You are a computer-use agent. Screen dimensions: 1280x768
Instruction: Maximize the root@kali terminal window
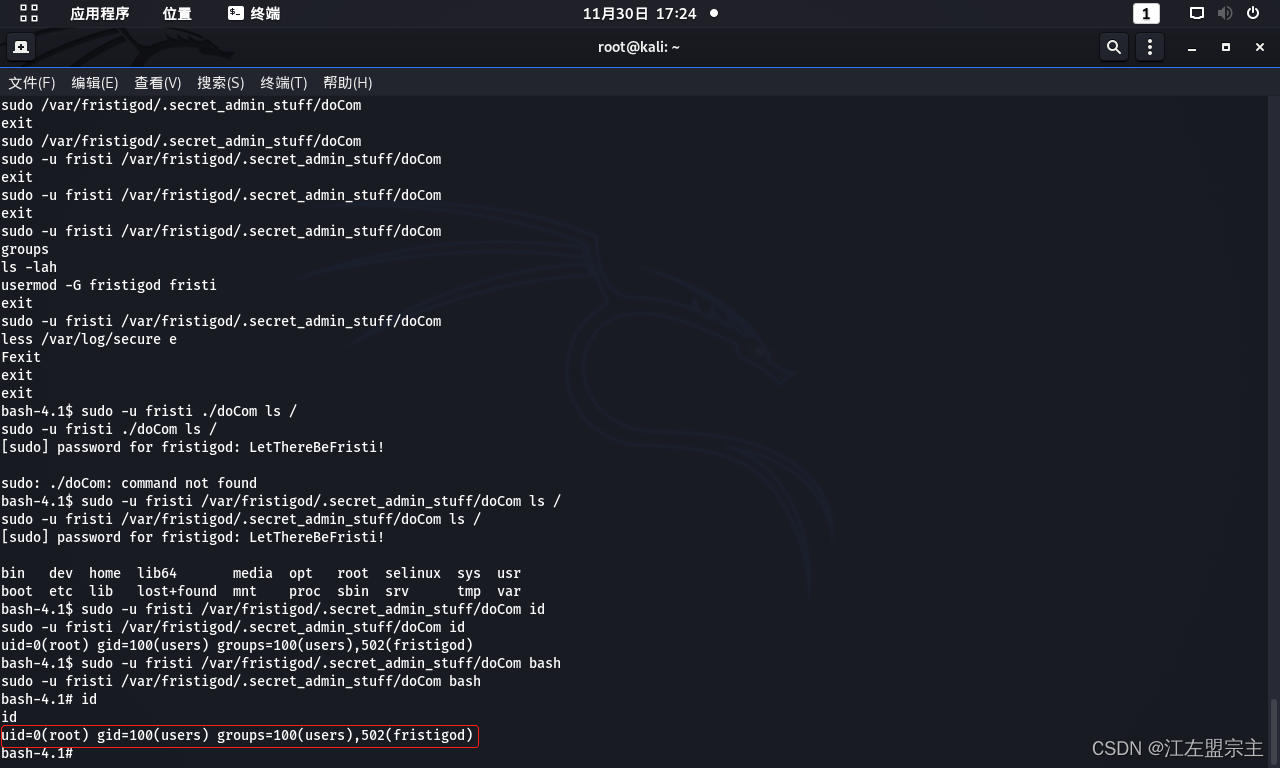coord(1226,47)
